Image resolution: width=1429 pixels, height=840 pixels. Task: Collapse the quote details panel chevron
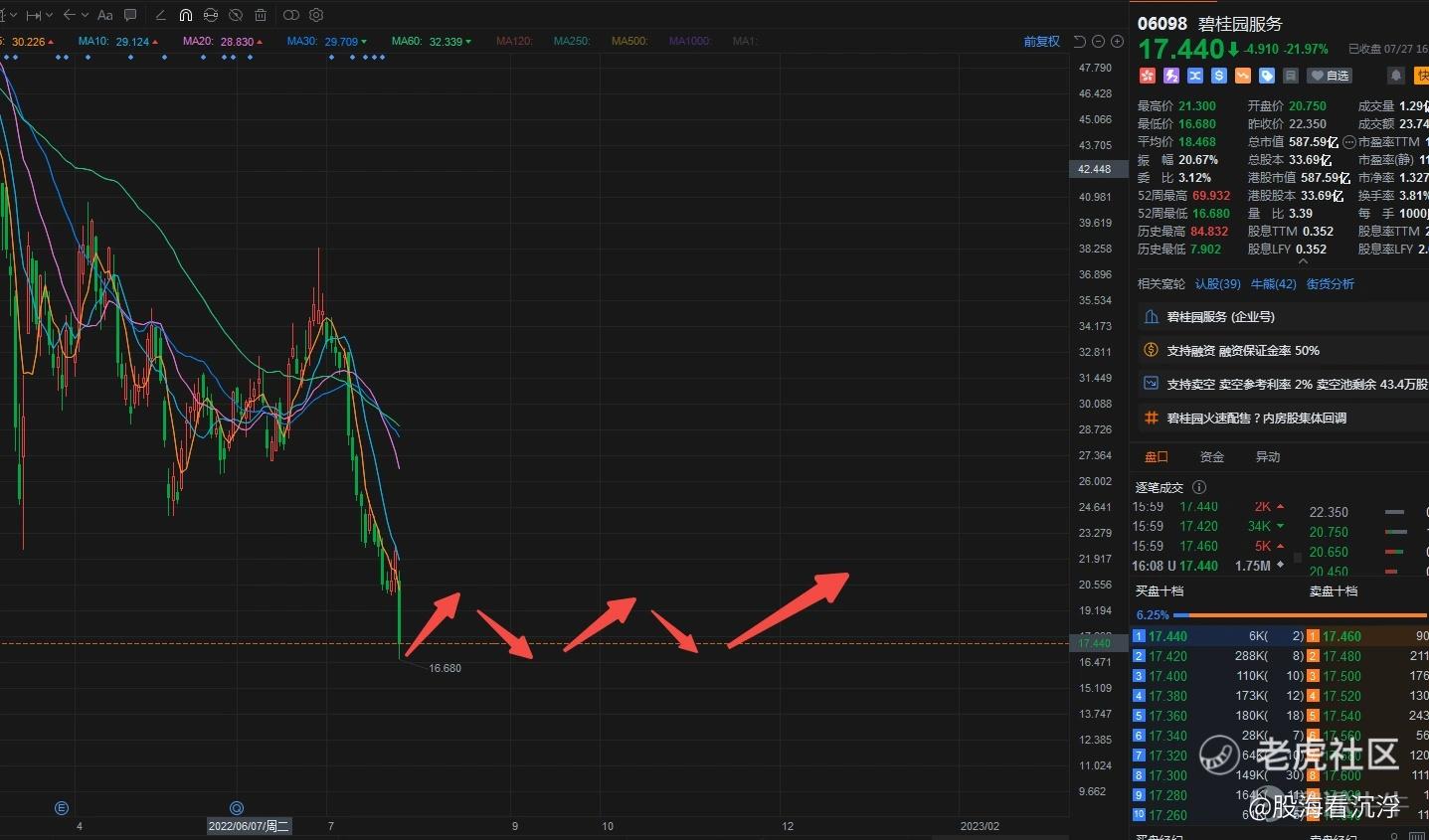click(x=1303, y=261)
